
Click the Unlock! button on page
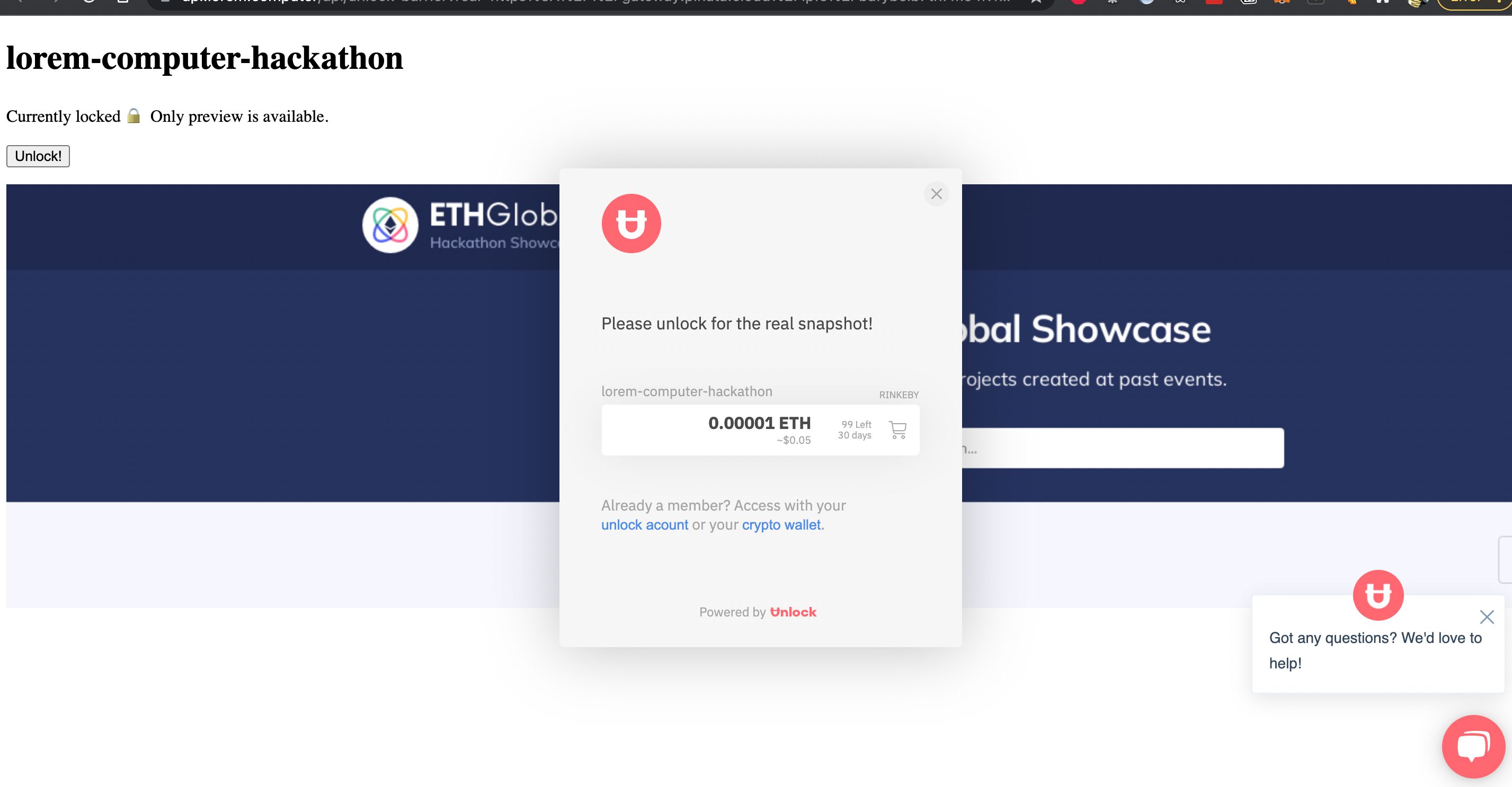(x=38, y=155)
